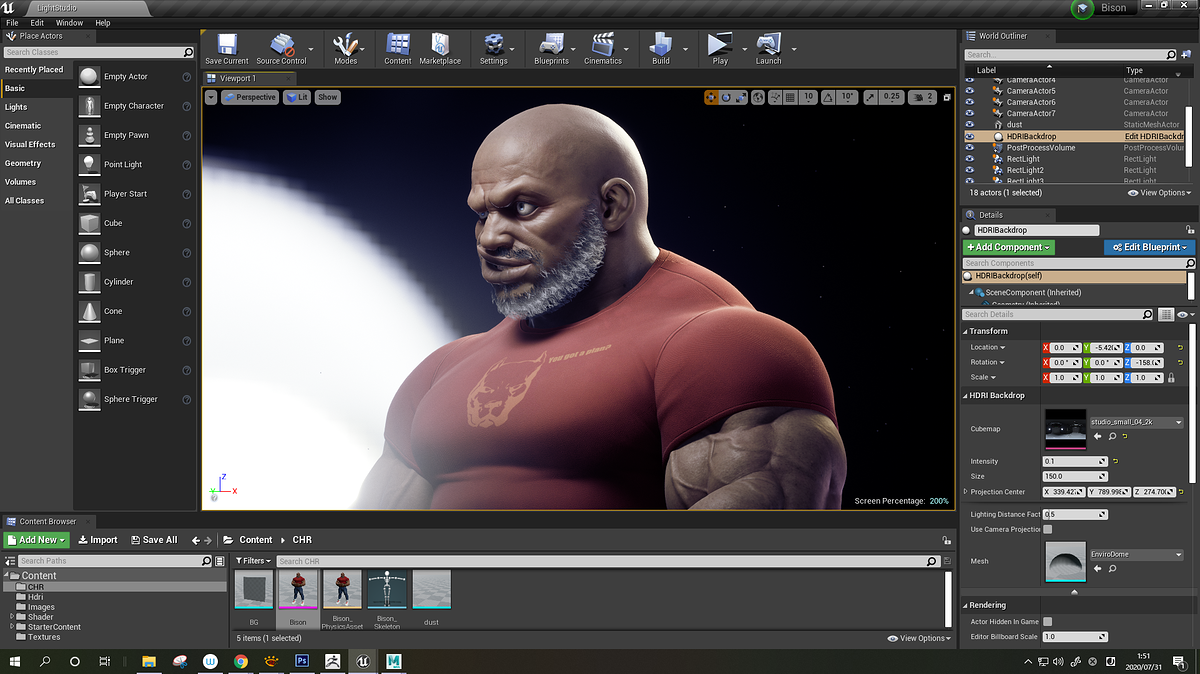Enable Use Camera Projection checkbox

1048,529
